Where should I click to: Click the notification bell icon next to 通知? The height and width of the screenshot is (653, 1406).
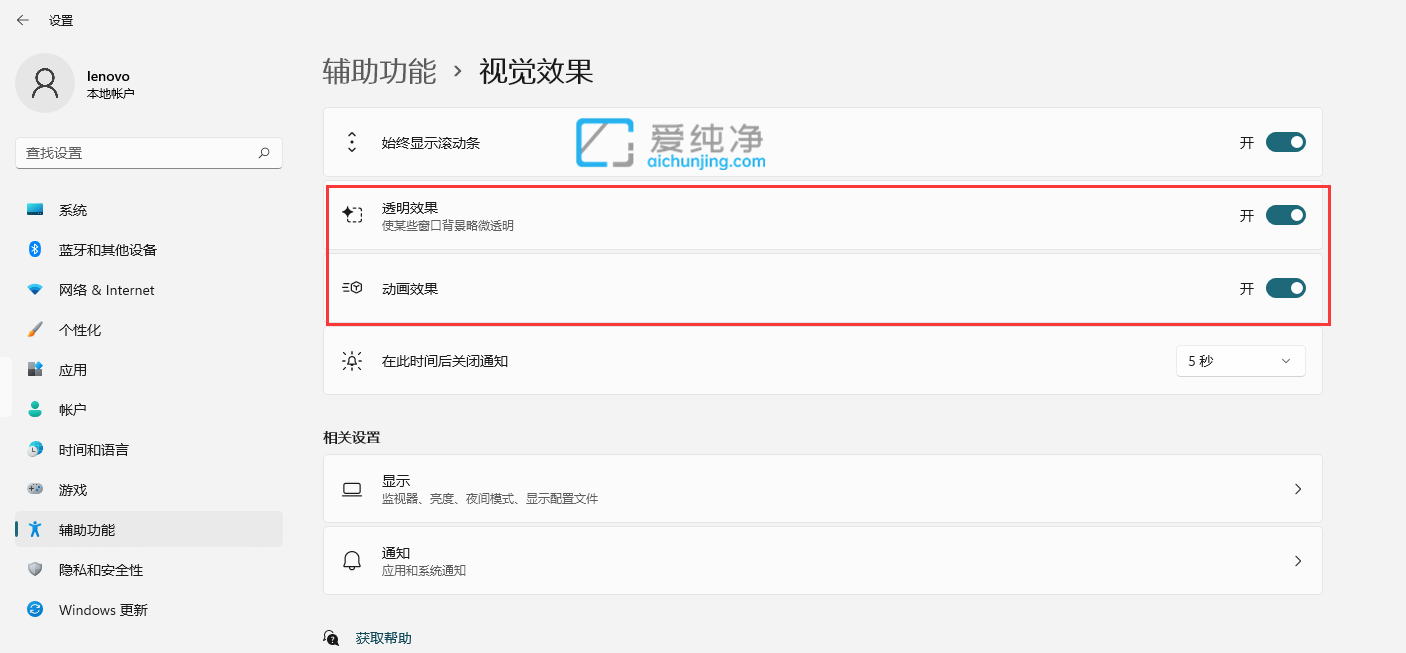(x=352, y=561)
